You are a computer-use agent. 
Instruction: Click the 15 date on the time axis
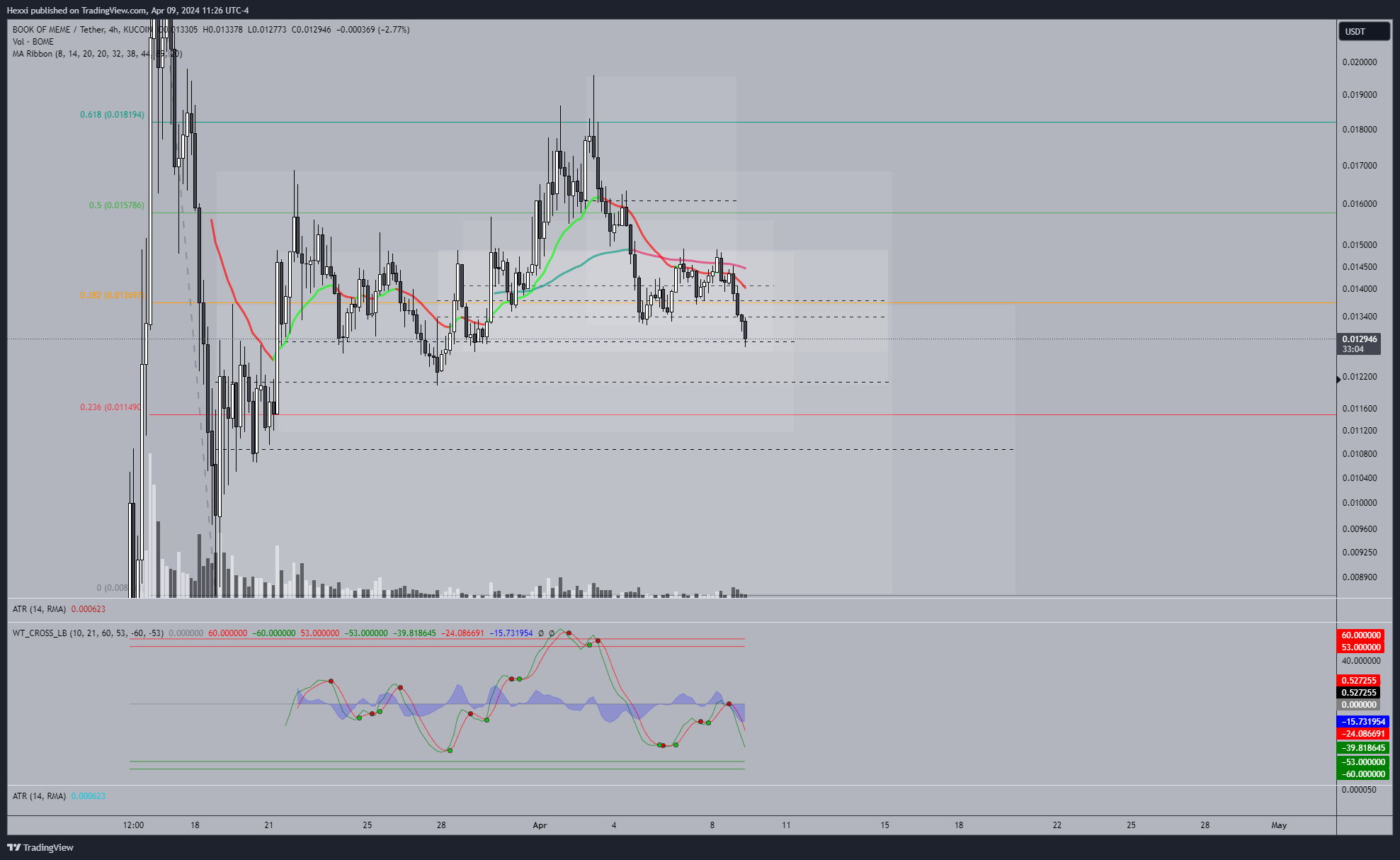884,825
